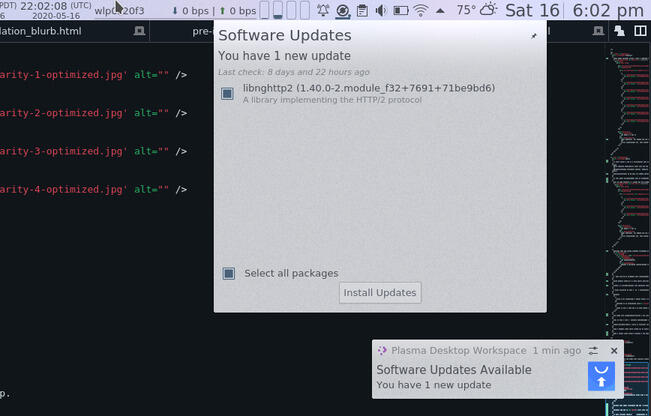651x416 pixels.
Task: Click the code minimap in the editor
Action: click(628, 230)
